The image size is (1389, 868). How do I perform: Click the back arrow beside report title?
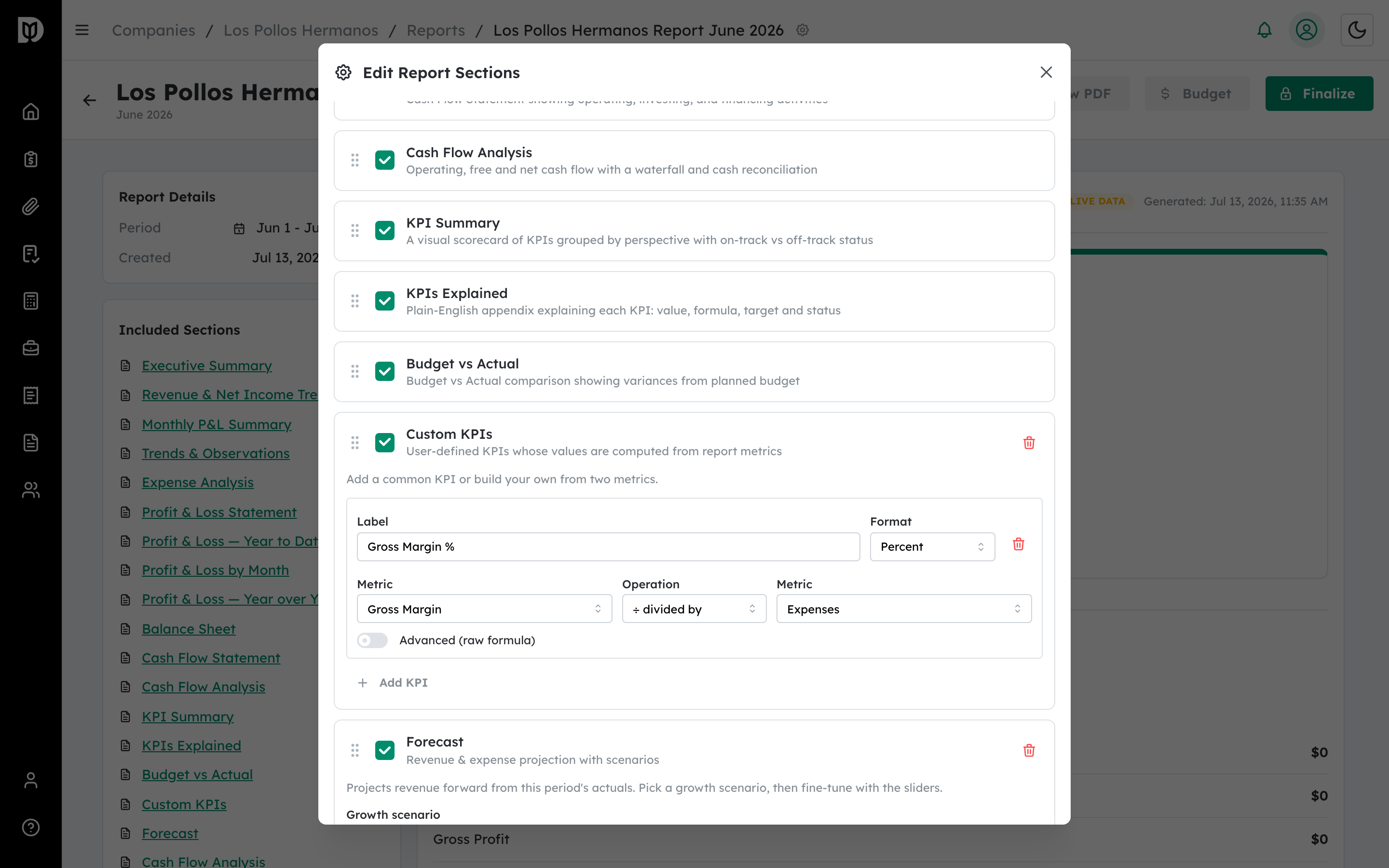tap(90, 100)
